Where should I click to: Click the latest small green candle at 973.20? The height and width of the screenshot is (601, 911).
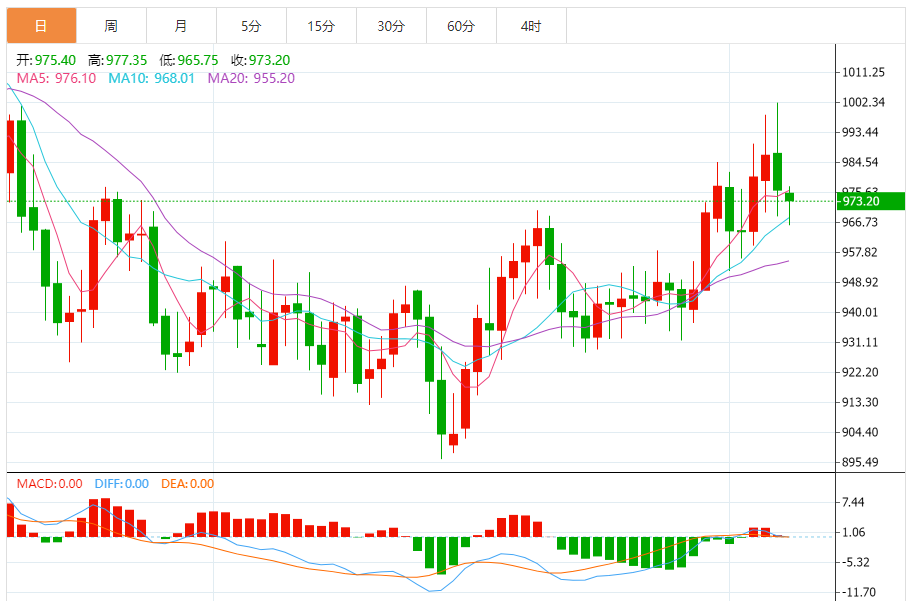[790, 198]
